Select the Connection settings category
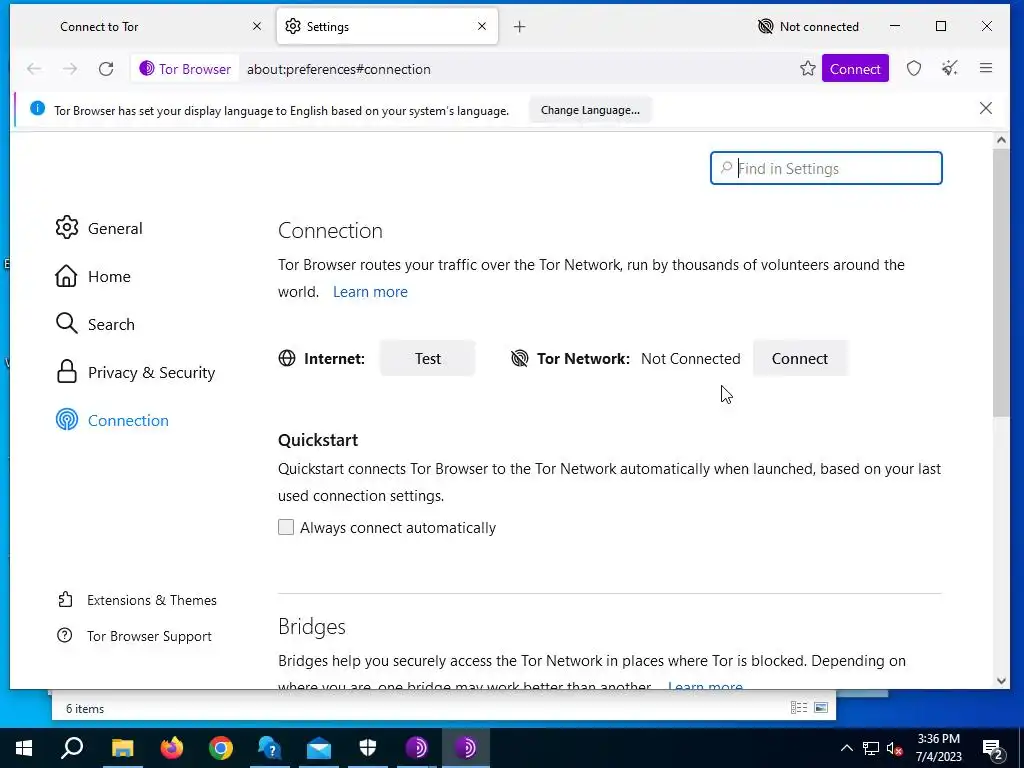The height and width of the screenshot is (768, 1024). click(112, 420)
